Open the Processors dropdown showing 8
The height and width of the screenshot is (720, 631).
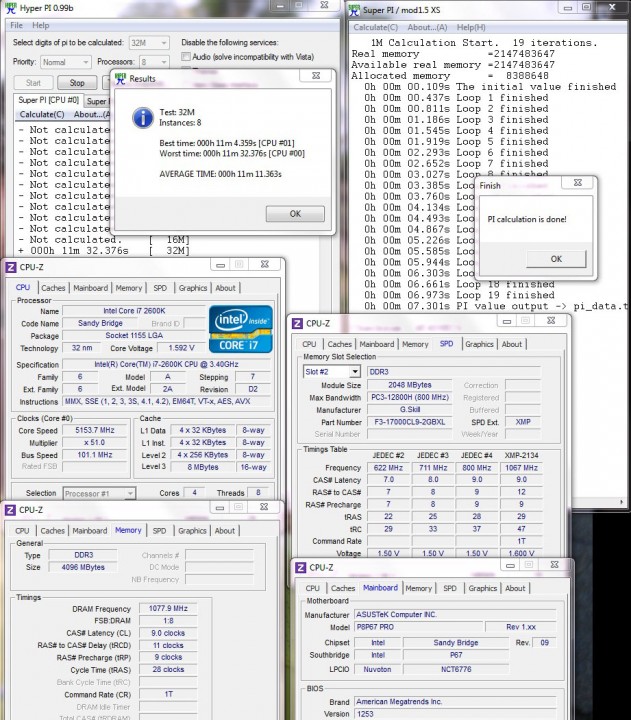pyautogui.click(x=154, y=62)
